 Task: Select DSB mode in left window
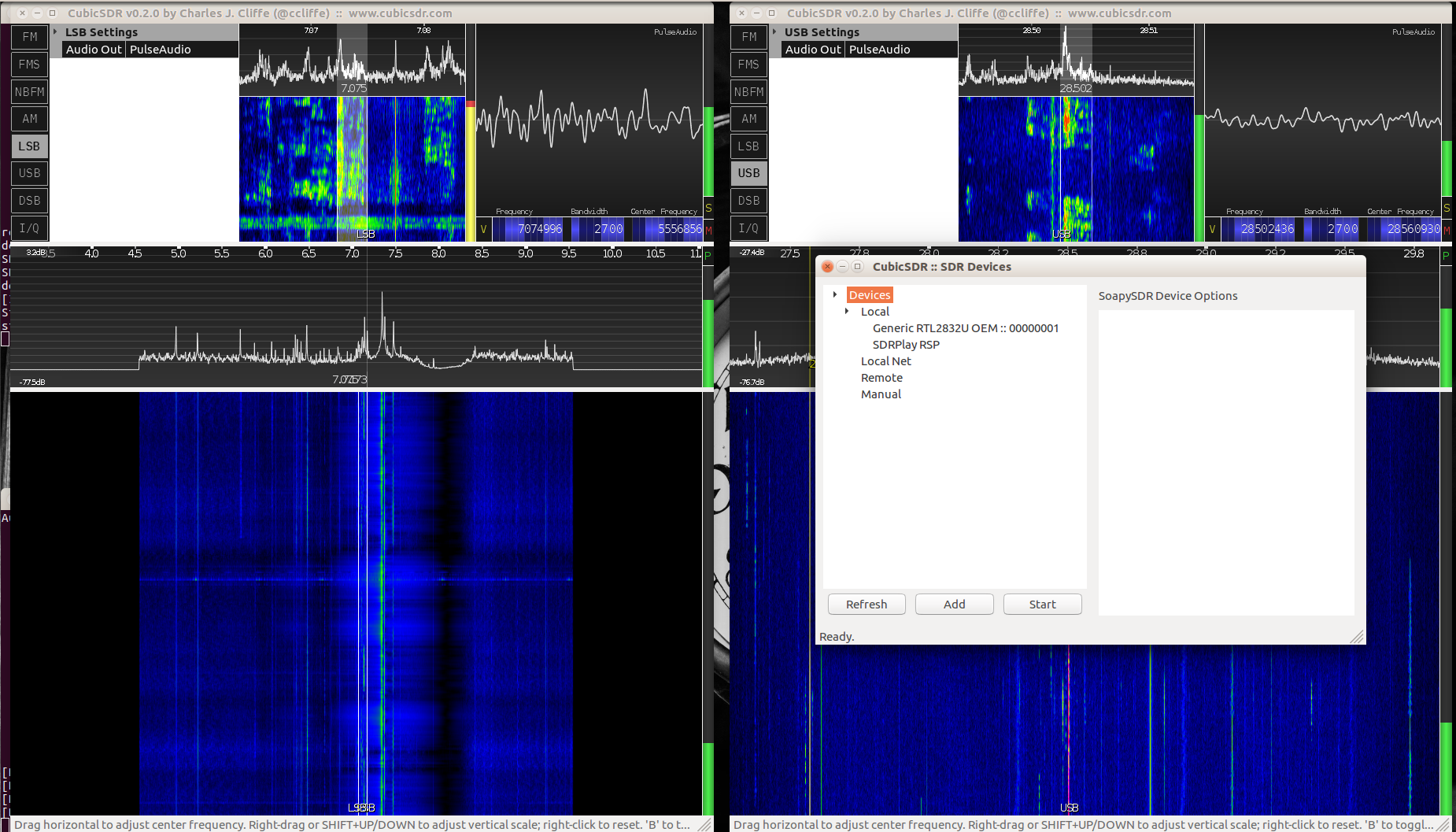[x=30, y=201]
